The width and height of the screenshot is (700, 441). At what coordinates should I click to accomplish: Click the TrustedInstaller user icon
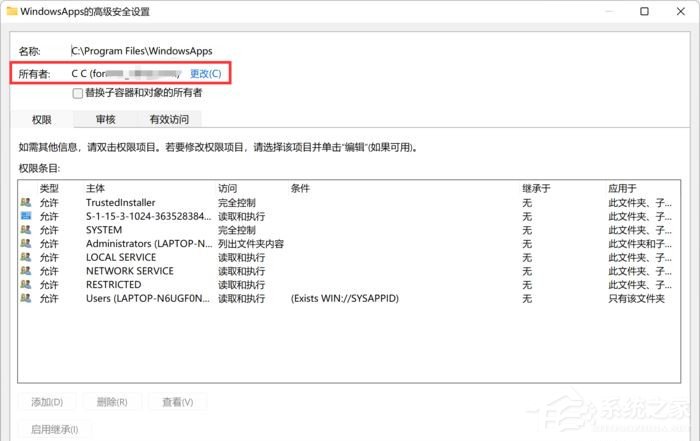25,203
